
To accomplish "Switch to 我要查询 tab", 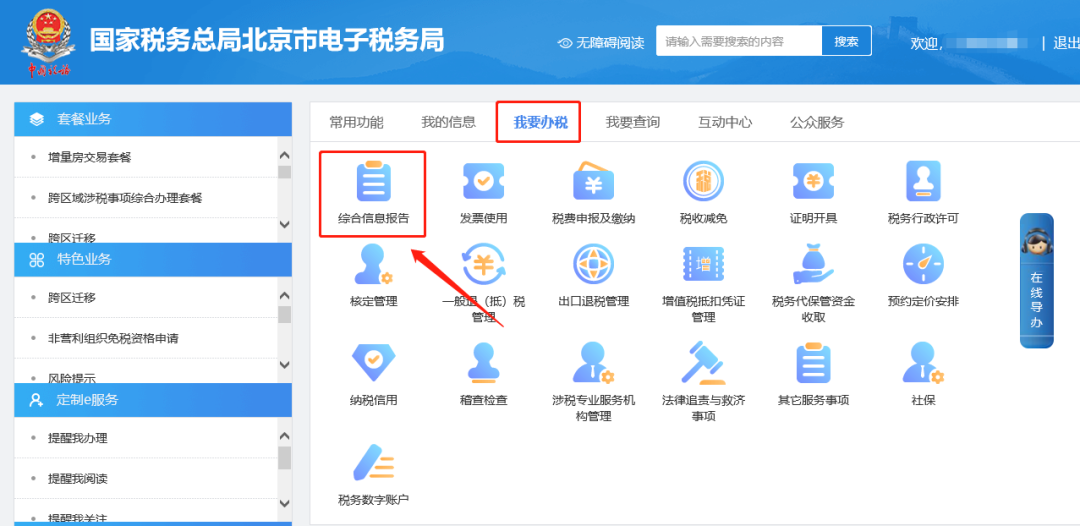I will 633,123.
